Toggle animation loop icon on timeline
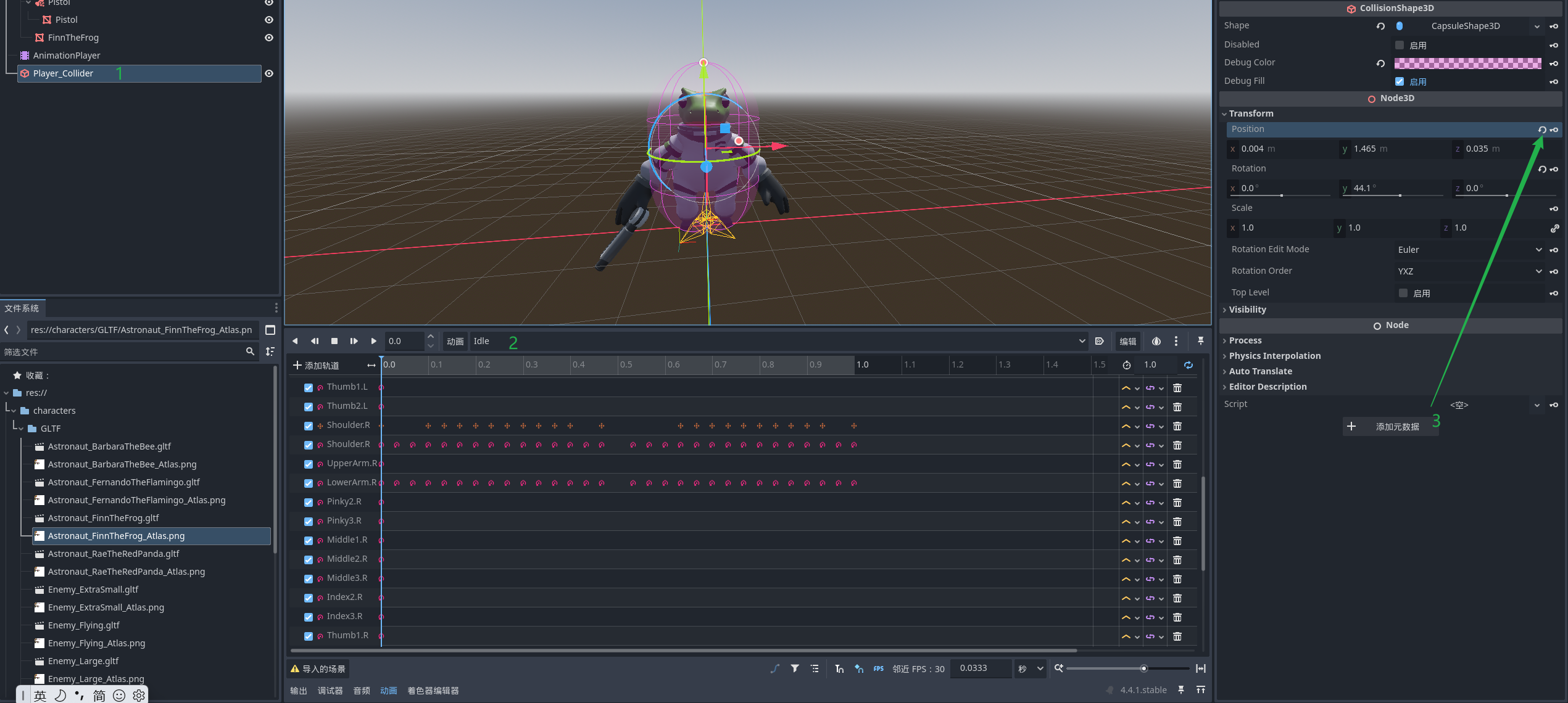Viewport: 1568px width, 703px height. pos(1188,365)
